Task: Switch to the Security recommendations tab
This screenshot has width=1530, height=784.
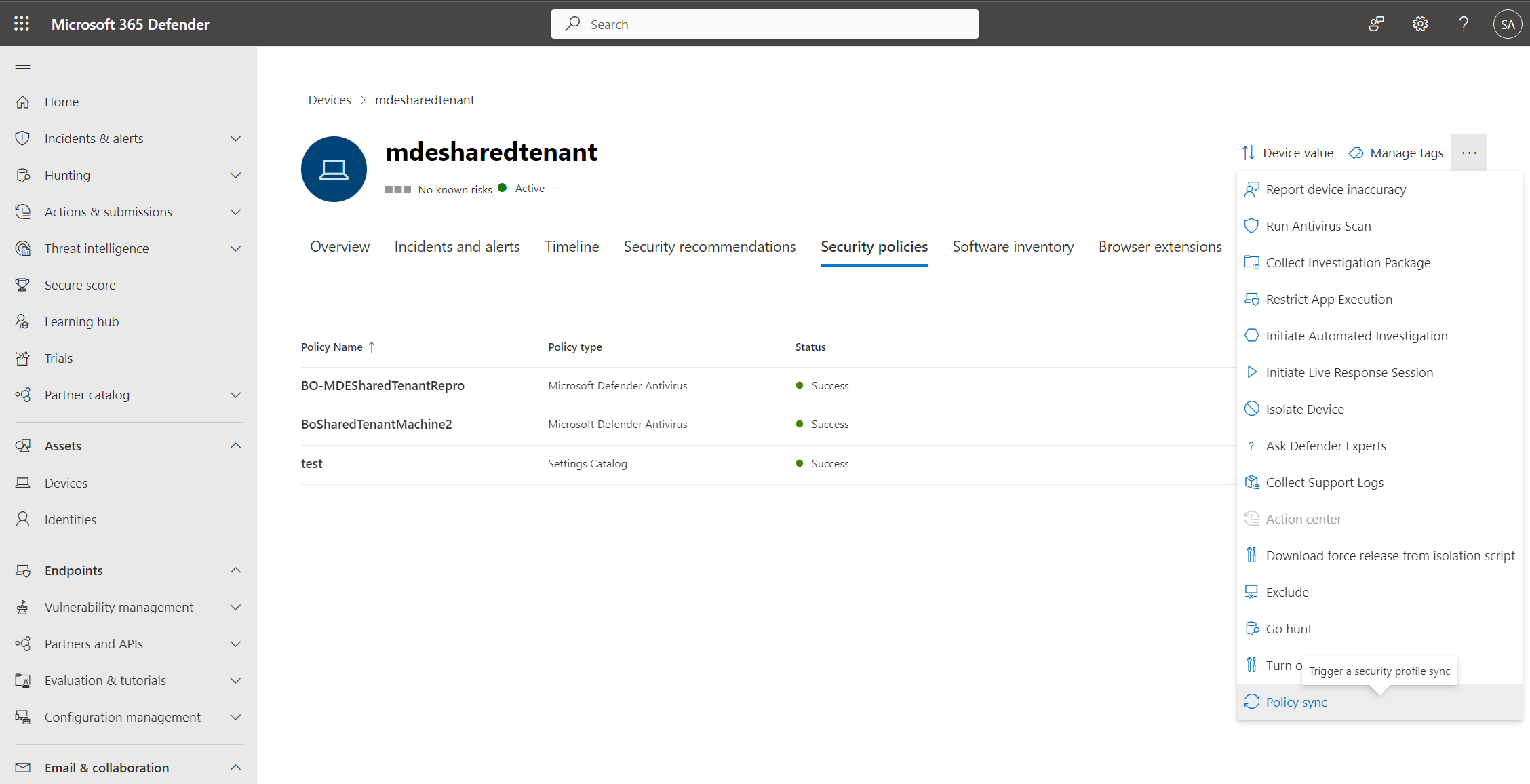Action: [x=710, y=246]
